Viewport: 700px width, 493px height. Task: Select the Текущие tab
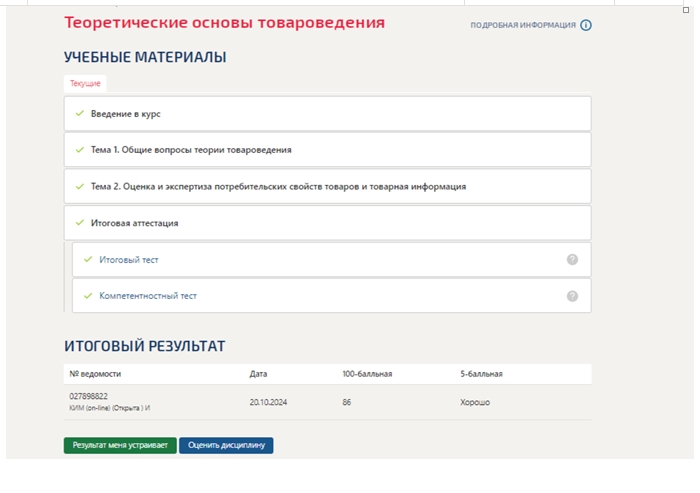(85, 84)
